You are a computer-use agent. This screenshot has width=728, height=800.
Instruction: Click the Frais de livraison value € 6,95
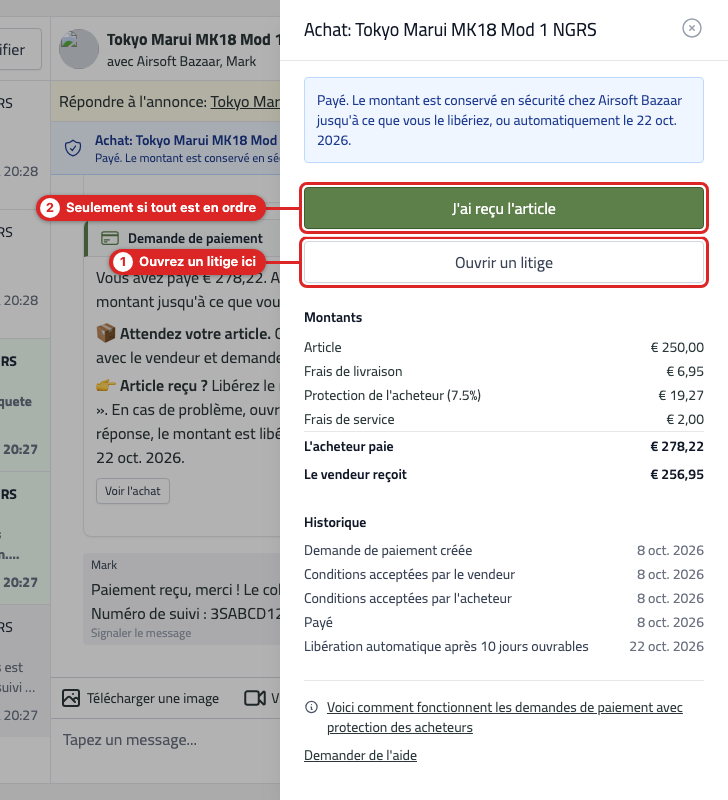click(x=685, y=371)
